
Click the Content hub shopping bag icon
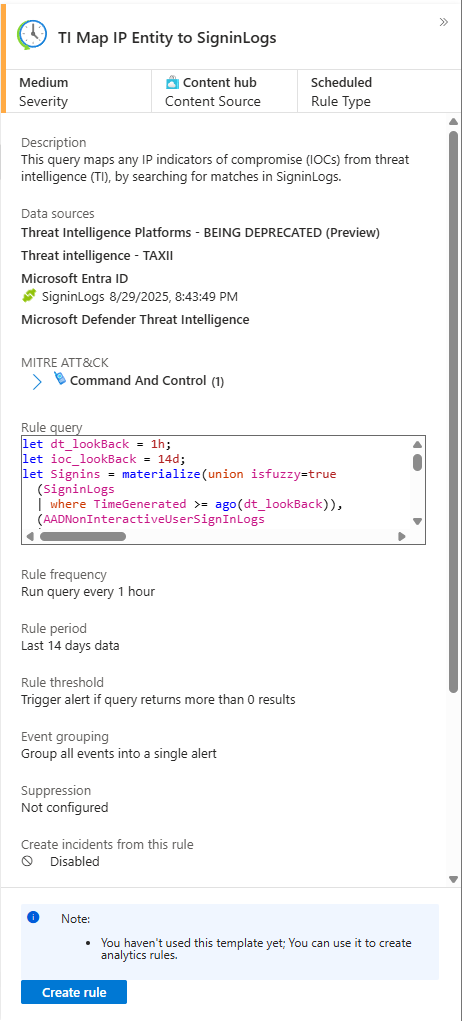172,82
